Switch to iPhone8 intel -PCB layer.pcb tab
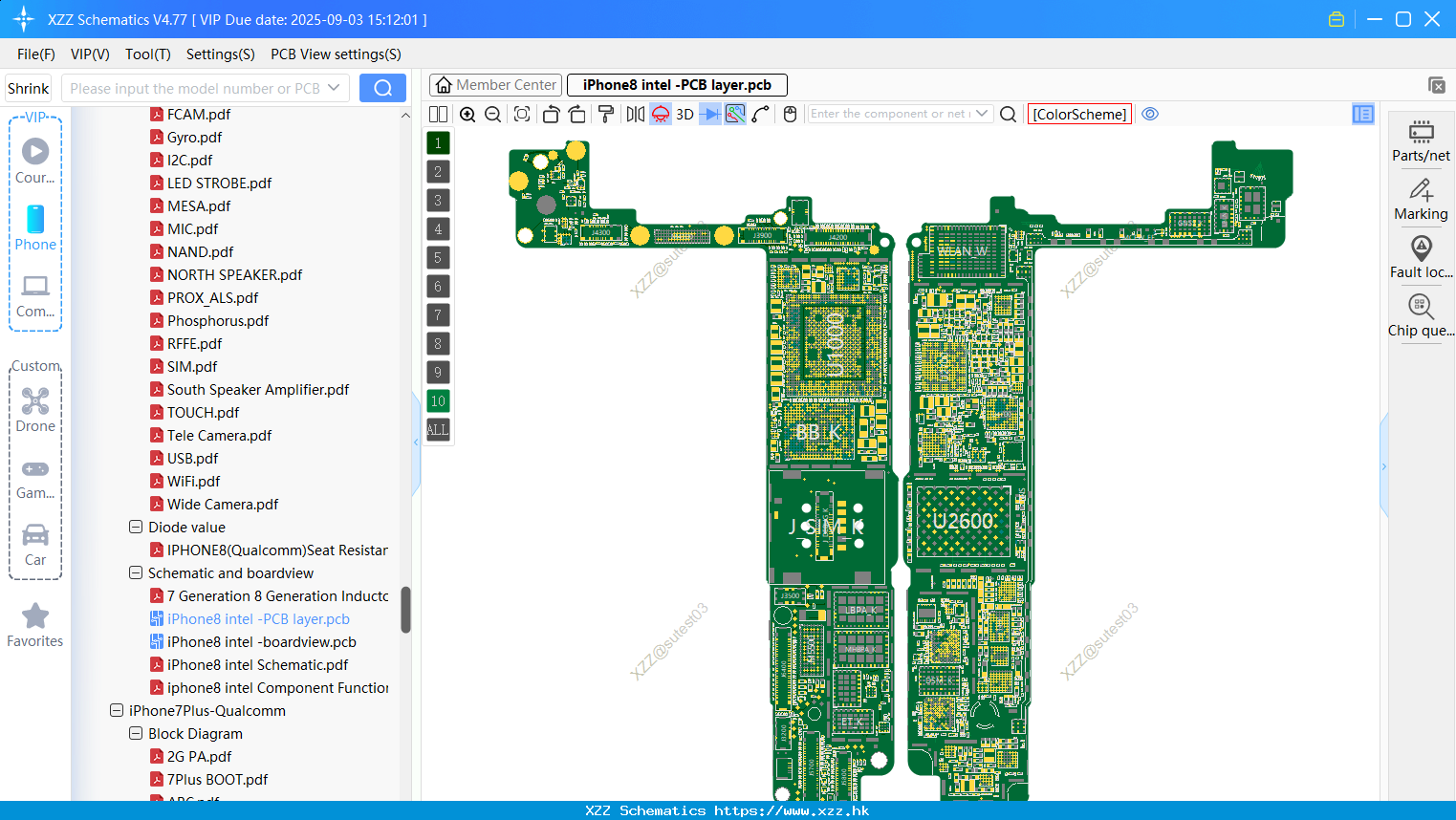Image resolution: width=1456 pixels, height=820 pixels. [677, 85]
